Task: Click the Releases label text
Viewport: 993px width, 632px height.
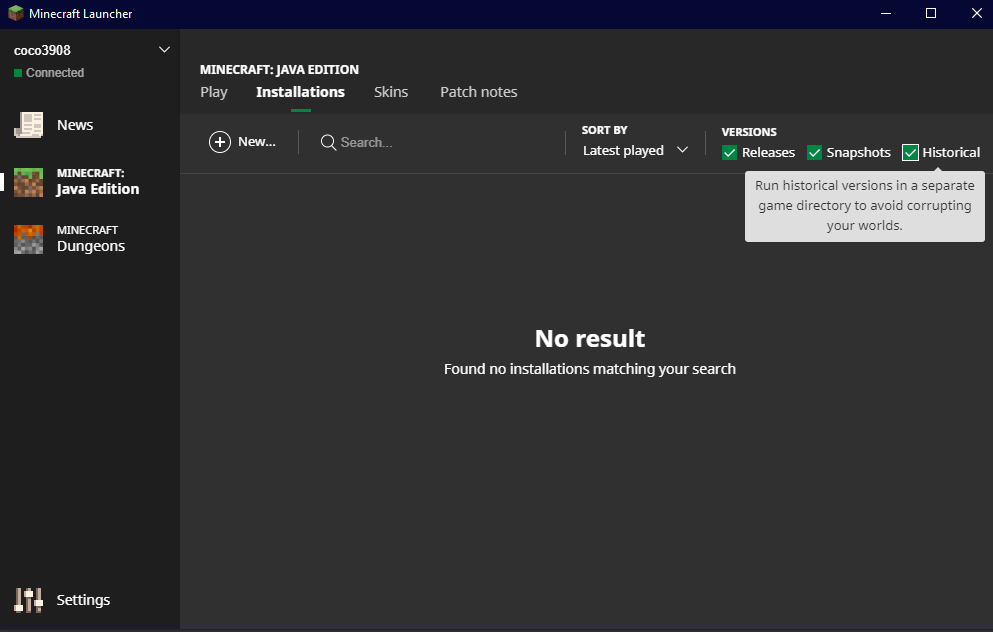Action: coord(768,153)
